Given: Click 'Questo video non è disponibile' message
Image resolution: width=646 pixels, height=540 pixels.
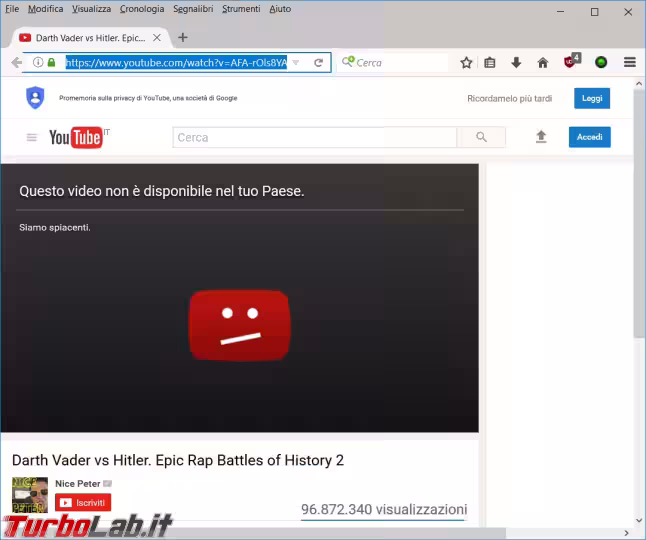Looking at the screenshot, I should click(162, 191).
